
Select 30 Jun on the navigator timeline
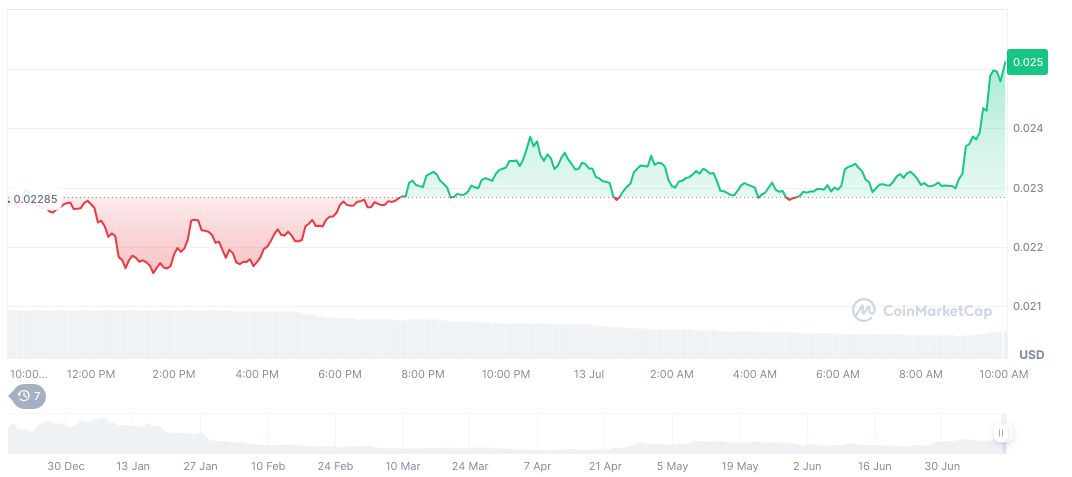pos(943,466)
